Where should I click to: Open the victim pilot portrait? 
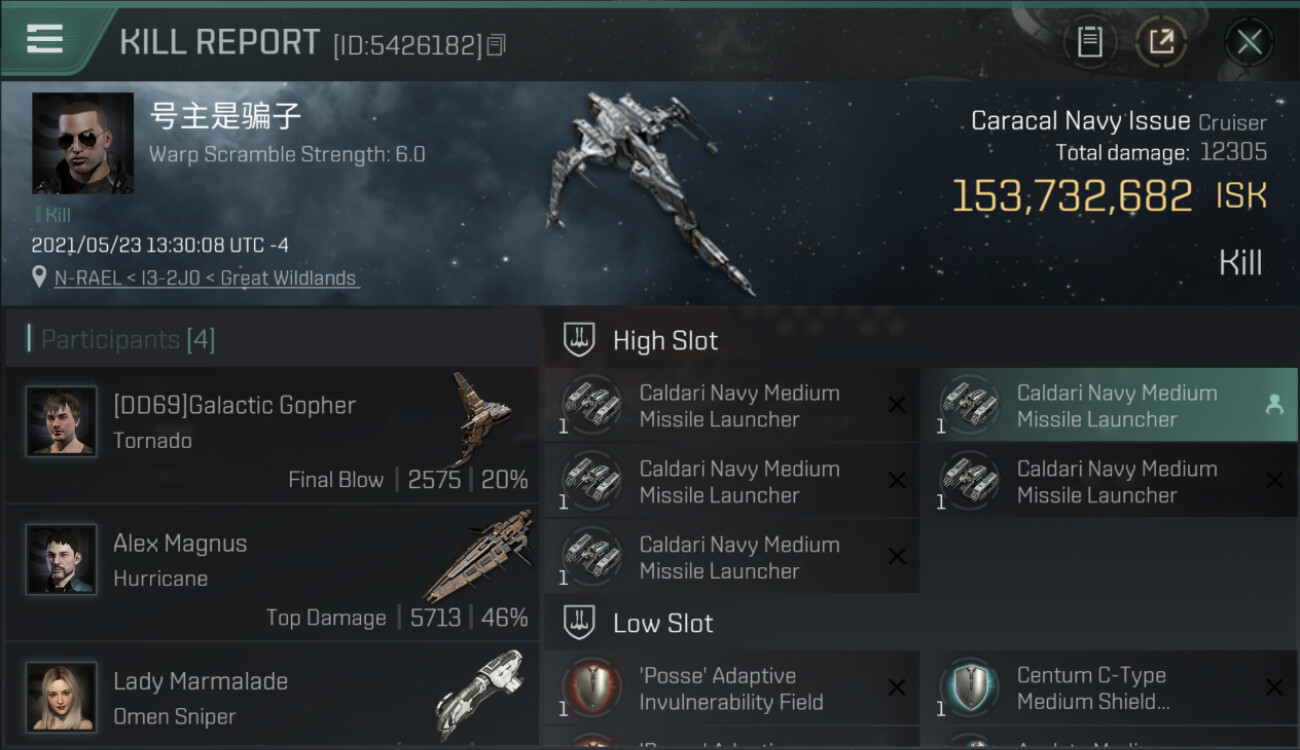[x=83, y=143]
